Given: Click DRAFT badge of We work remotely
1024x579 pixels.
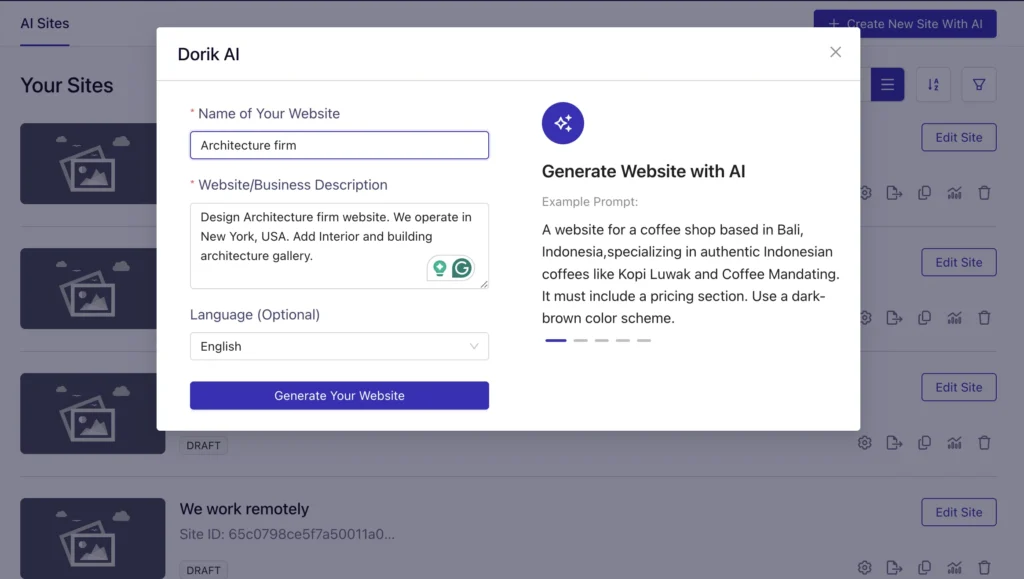Looking at the screenshot, I should (x=203, y=570).
